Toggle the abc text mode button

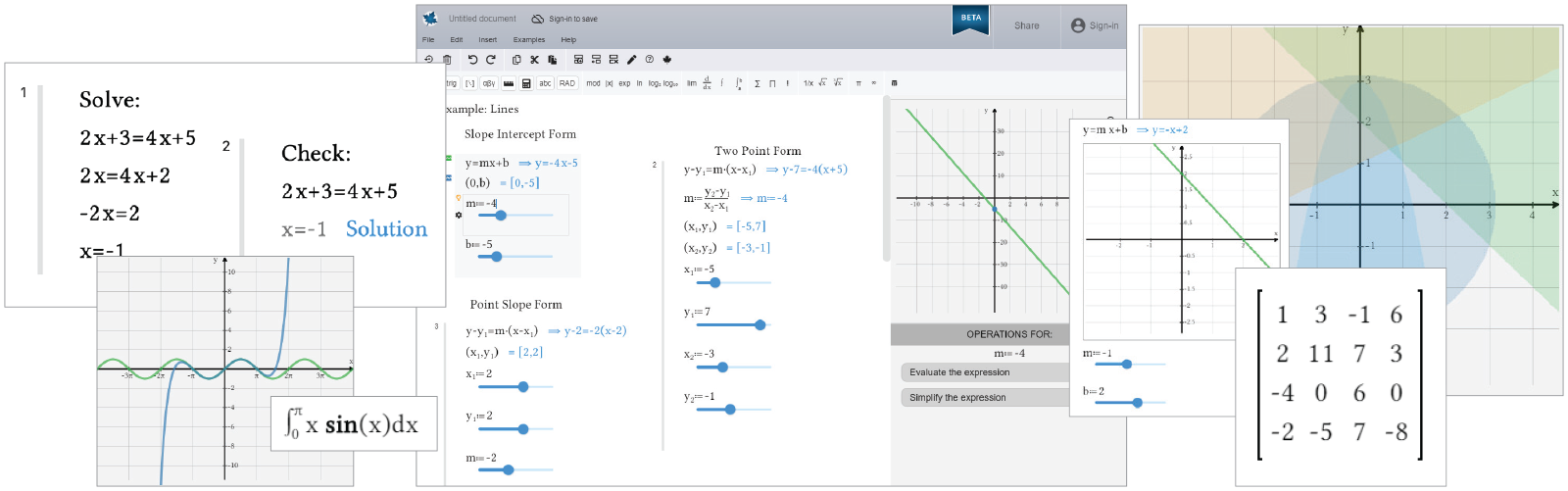pyautogui.click(x=545, y=83)
